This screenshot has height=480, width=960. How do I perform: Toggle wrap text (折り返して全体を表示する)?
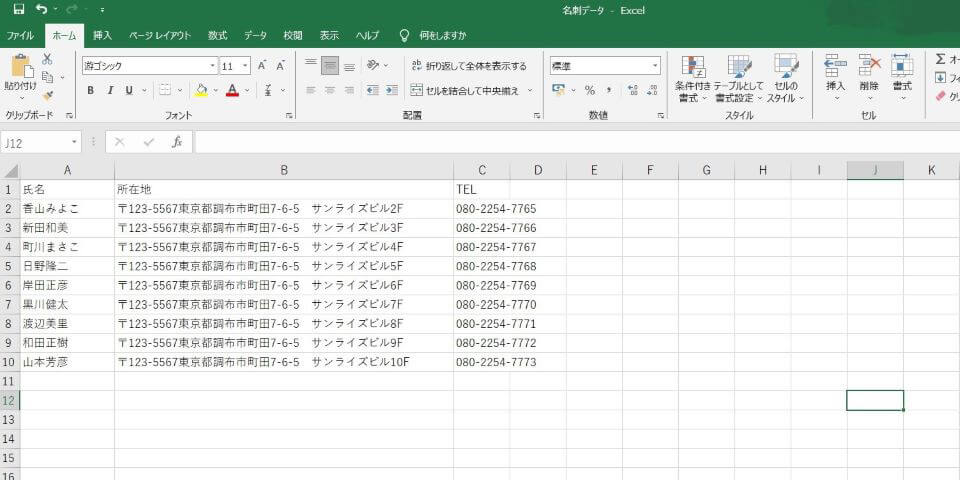tap(468, 65)
